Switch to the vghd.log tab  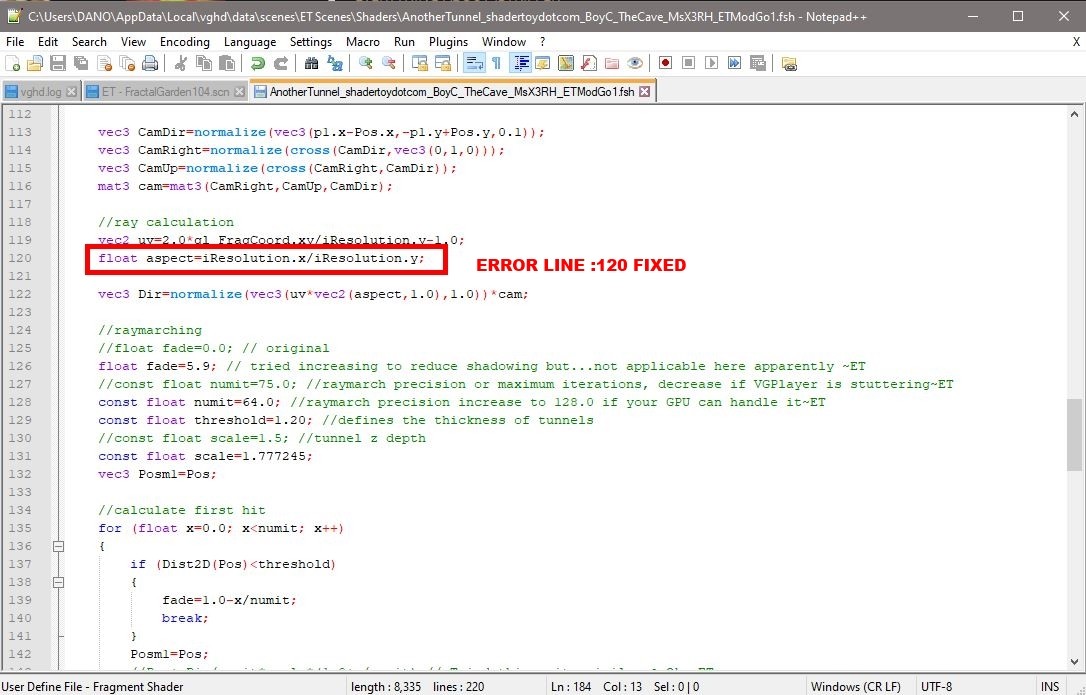tap(40, 91)
